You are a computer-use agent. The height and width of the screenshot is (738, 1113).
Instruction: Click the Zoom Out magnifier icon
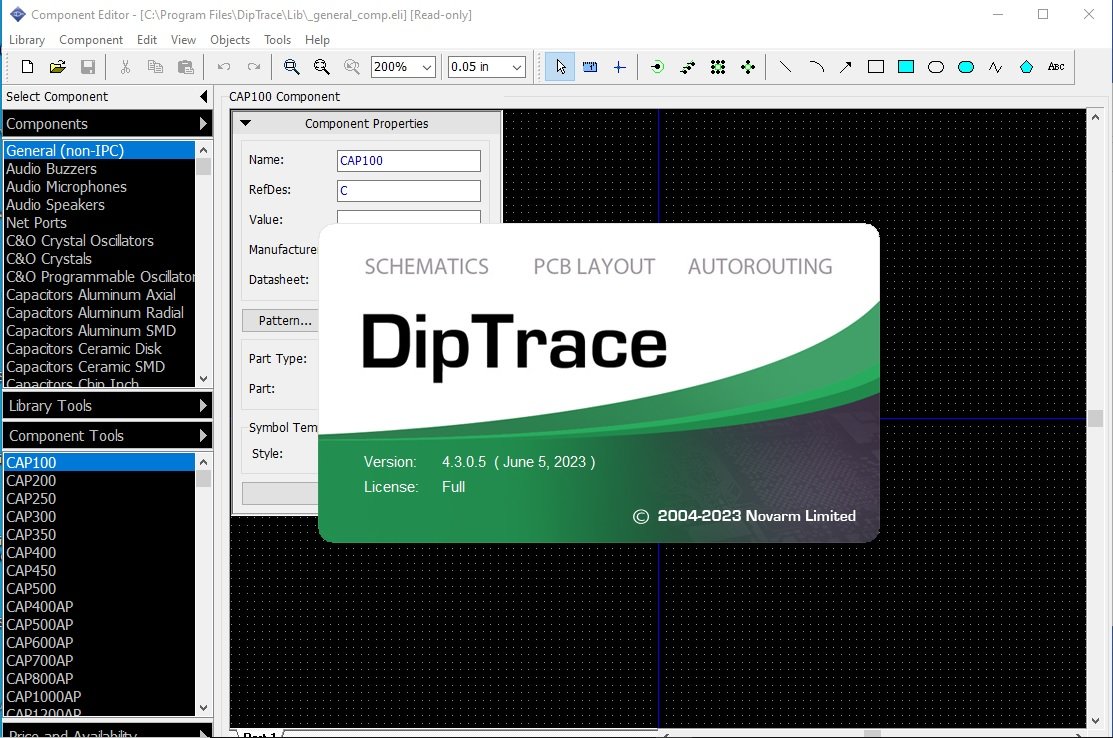click(322, 67)
